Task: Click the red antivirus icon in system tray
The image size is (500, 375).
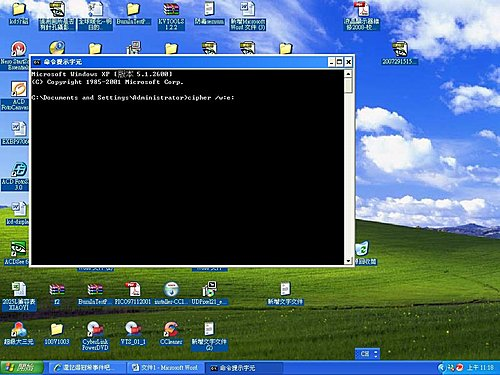Action: tap(460, 368)
